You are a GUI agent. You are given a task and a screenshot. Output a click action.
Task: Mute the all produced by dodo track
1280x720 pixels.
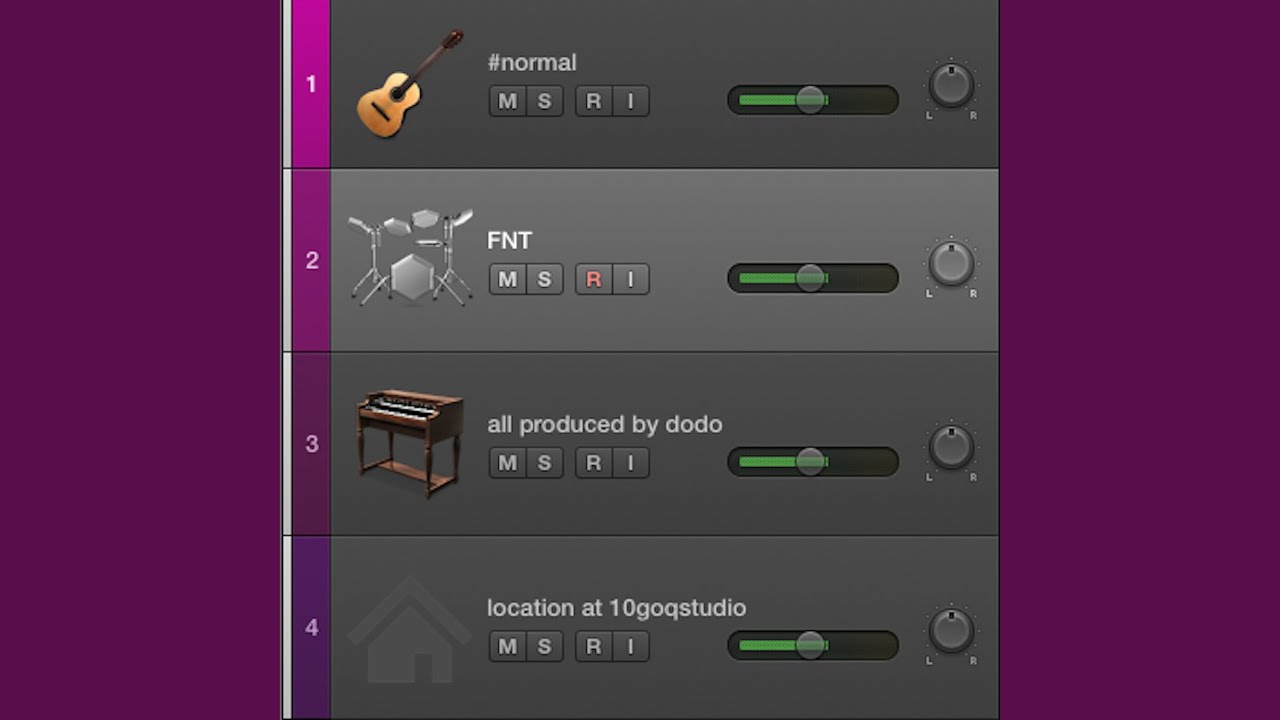coord(507,463)
